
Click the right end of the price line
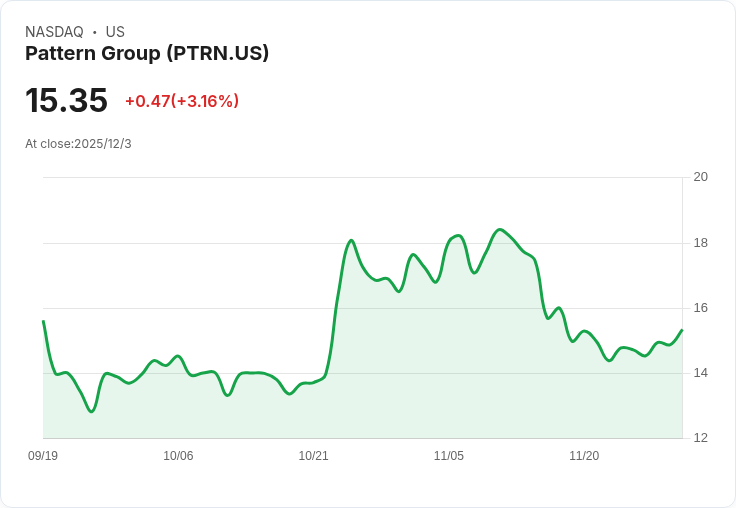682,330
